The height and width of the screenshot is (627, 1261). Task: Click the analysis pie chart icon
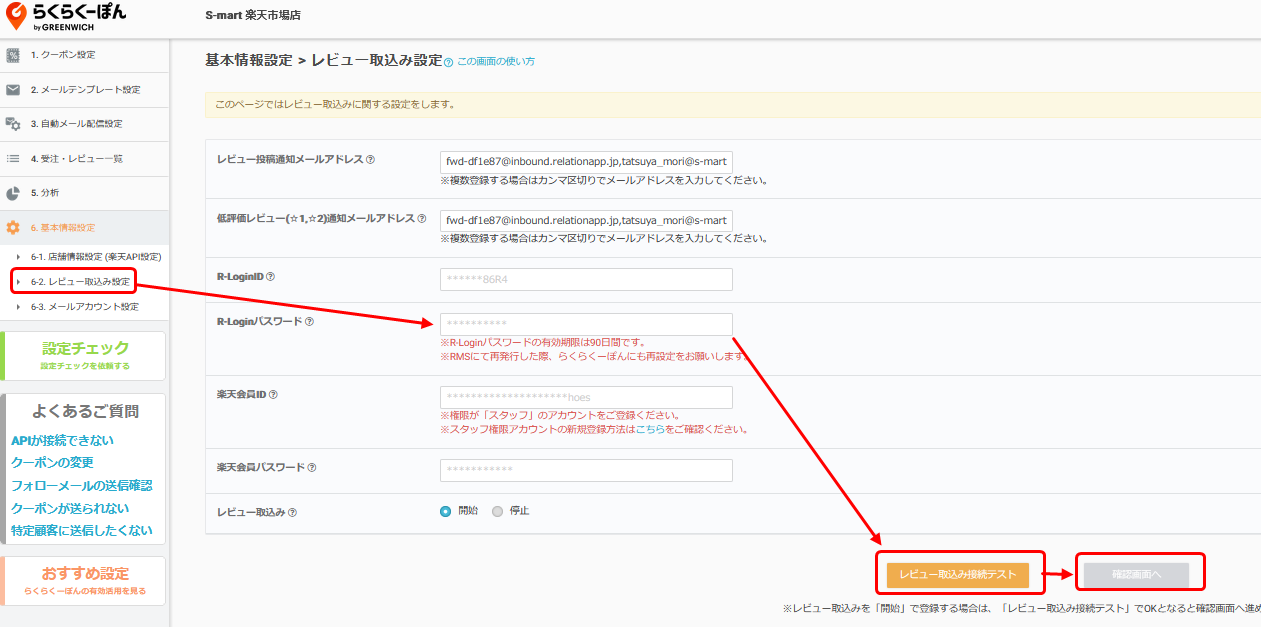[13, 193]
